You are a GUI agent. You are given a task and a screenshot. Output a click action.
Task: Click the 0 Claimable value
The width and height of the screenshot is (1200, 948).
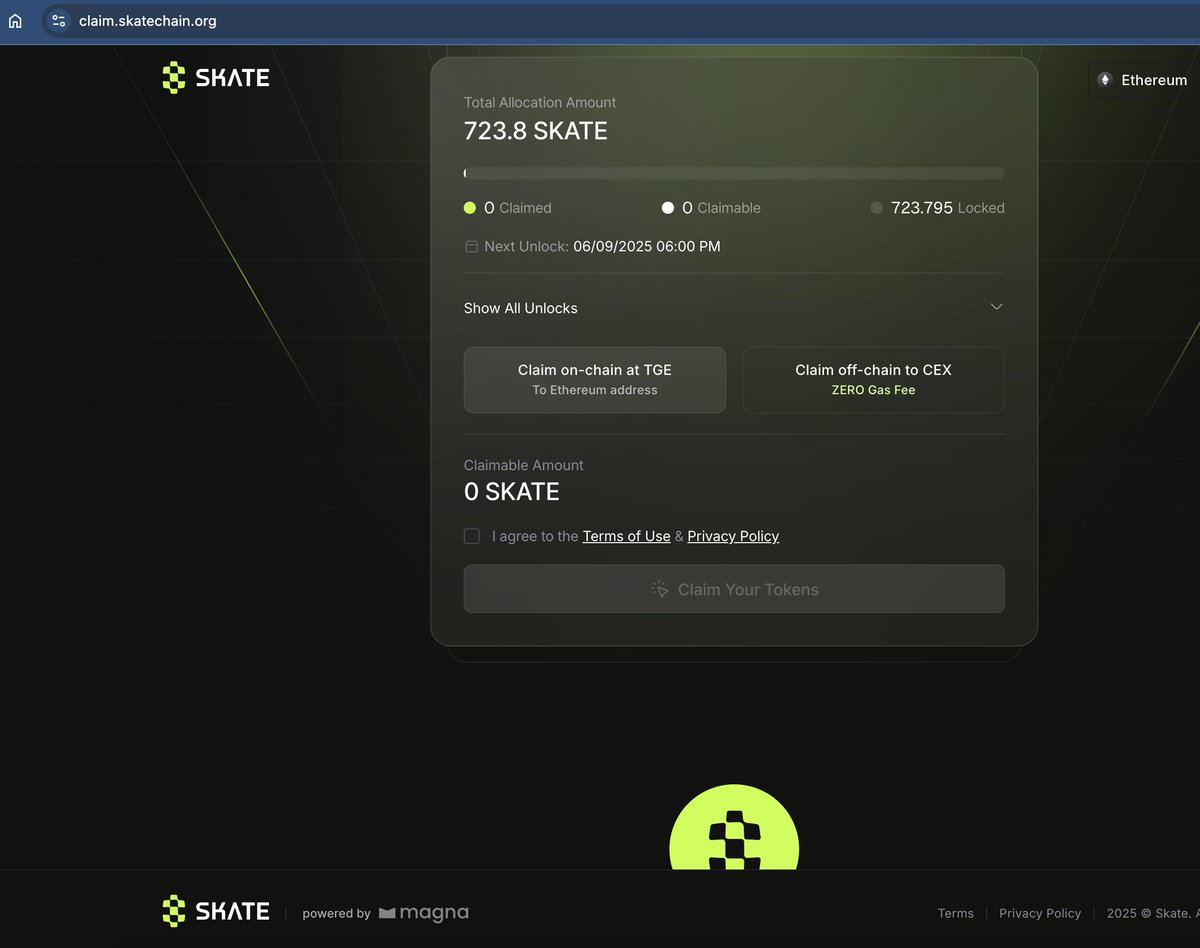coord(687,208)
